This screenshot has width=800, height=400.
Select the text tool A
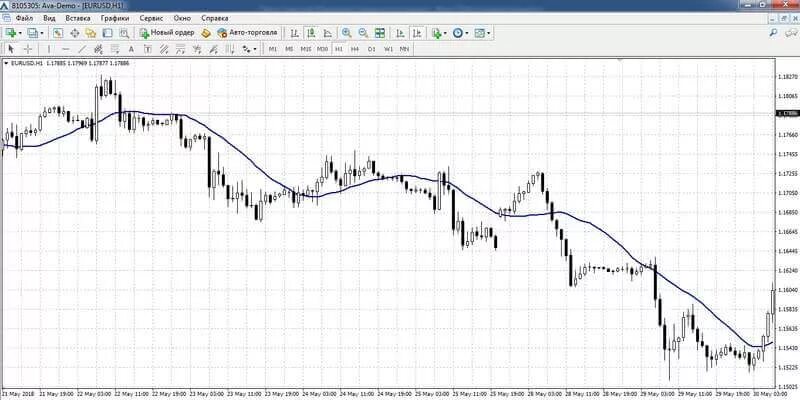pos(131,49)
